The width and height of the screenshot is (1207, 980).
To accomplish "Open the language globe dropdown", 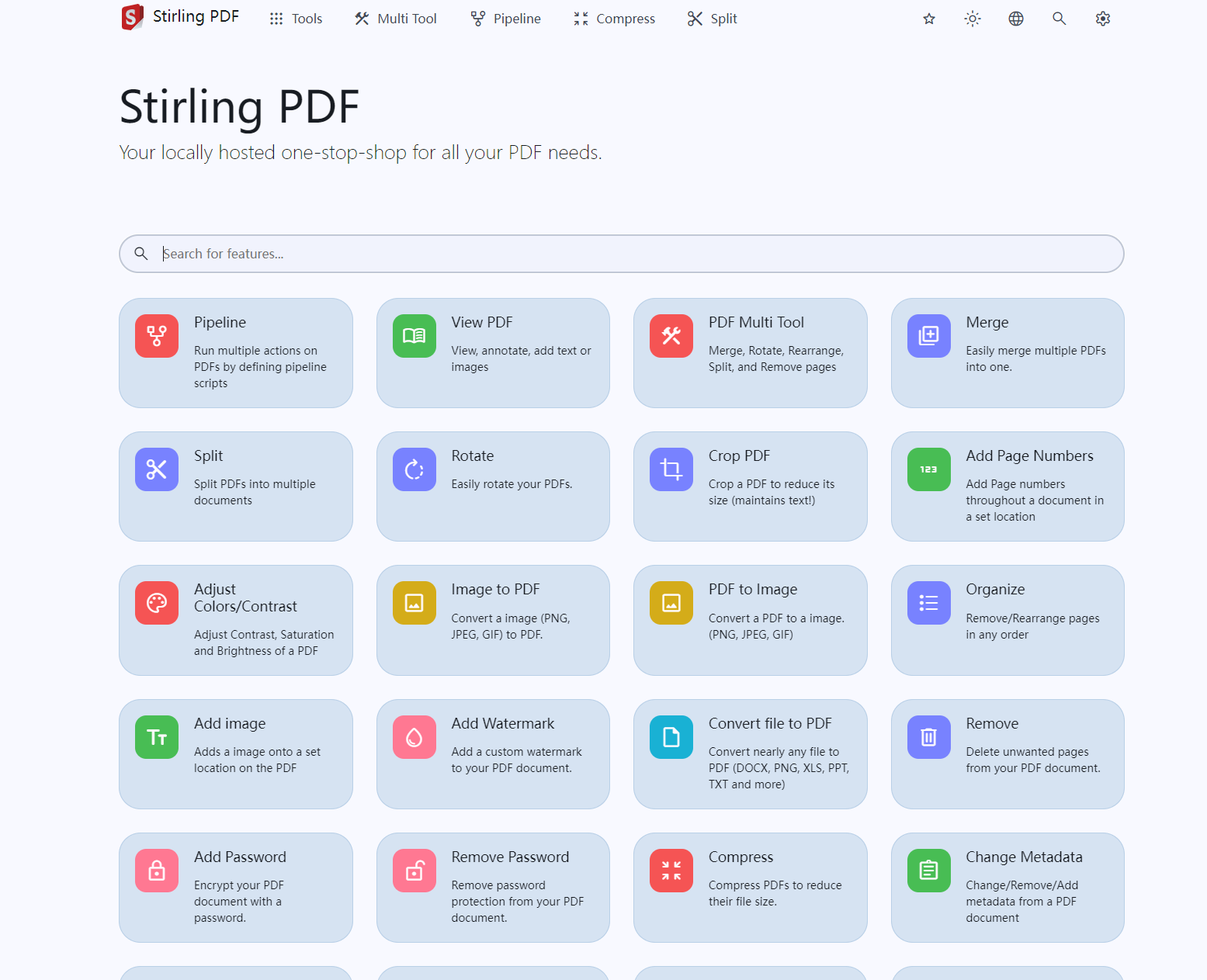I will point(1016,19).
